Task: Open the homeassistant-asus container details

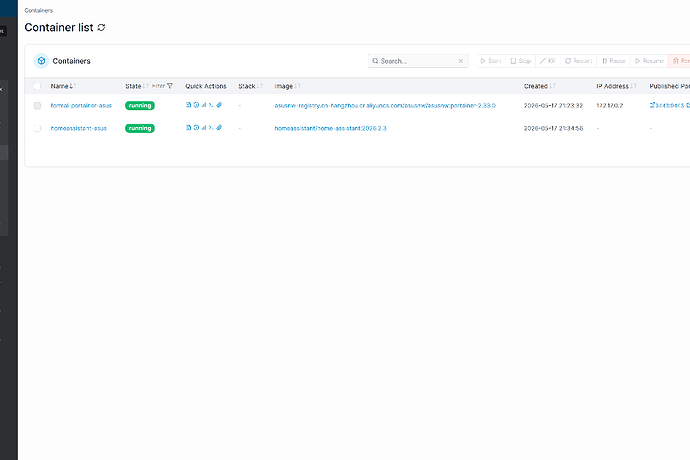Action: point(79,129)
